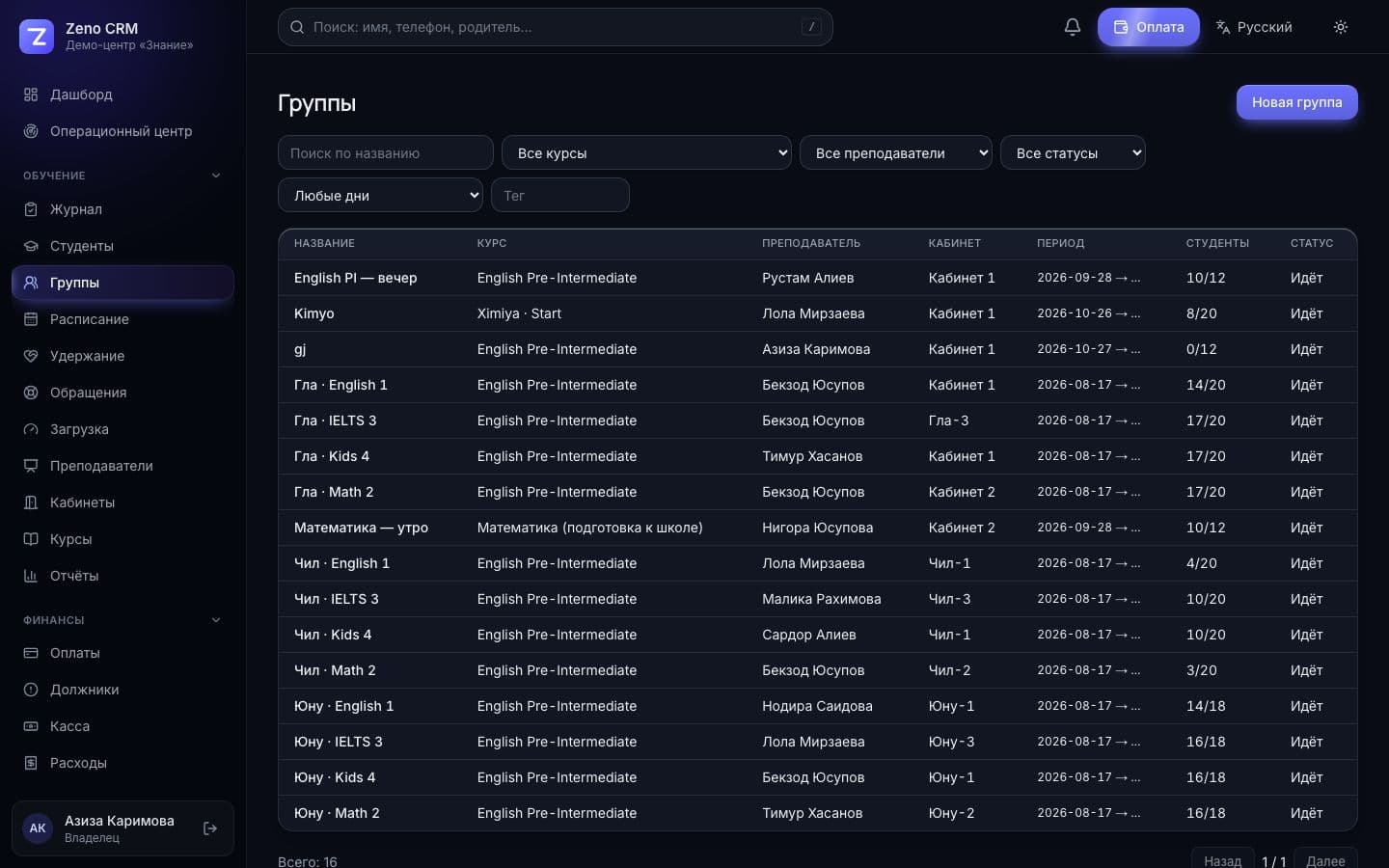1389x868 pixels.
Task: Collapse the ОБУЧЕНИЕ section chevron
Action: (216, 176)
